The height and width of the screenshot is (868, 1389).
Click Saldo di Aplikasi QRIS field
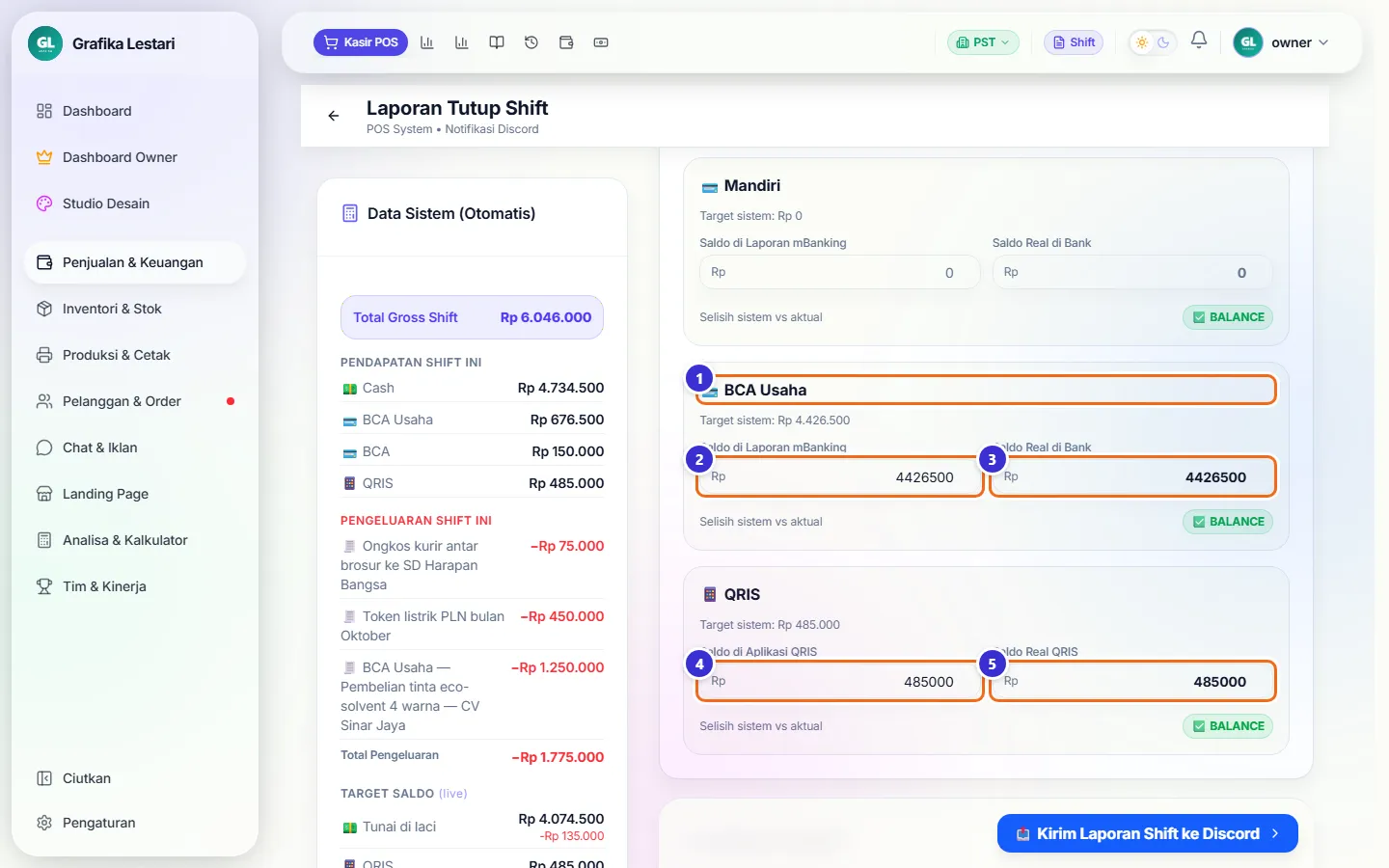click(x=839, y=682)
